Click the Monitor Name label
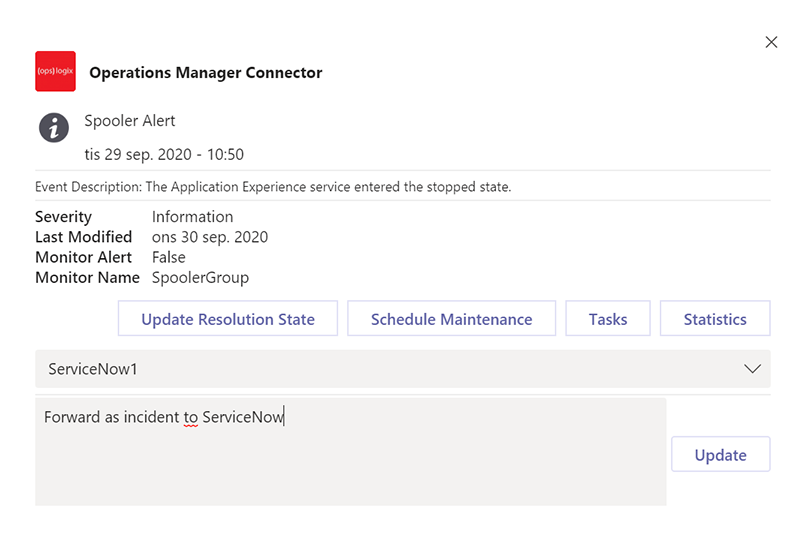This screenshot has height=538, width=800. [x=87, y=278]
